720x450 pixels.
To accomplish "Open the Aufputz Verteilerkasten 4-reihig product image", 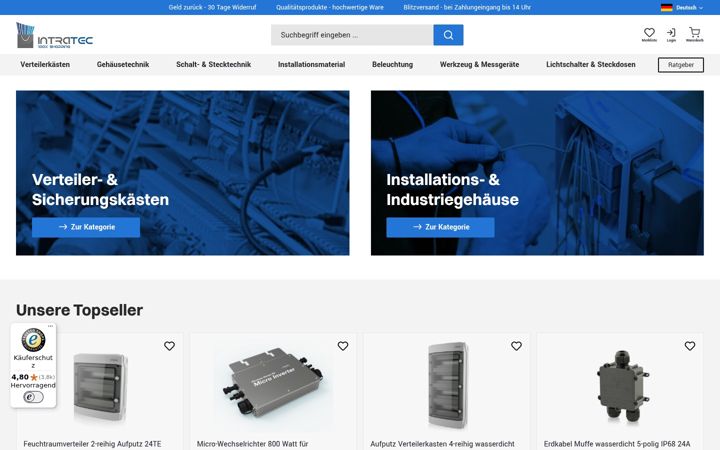I will pos(447,385).
